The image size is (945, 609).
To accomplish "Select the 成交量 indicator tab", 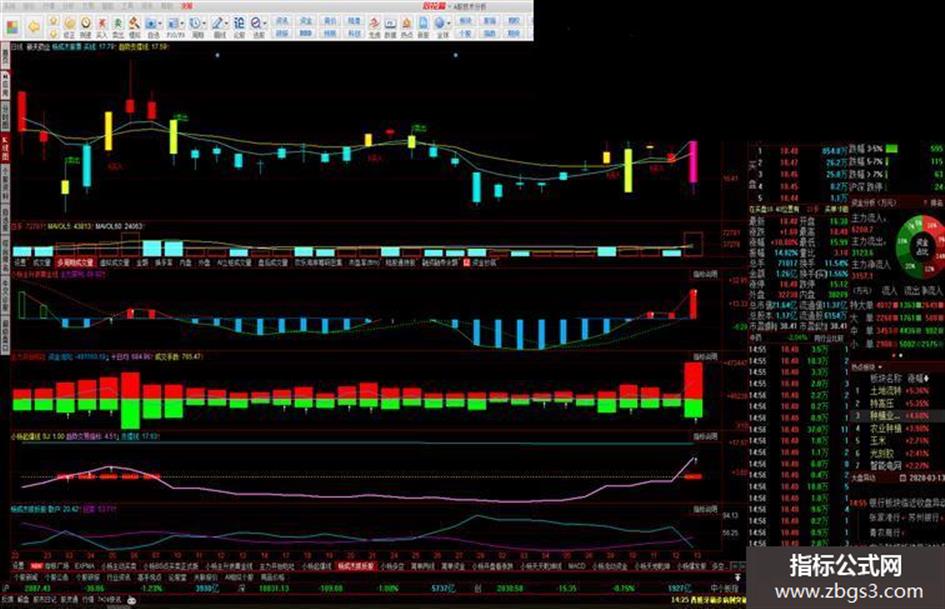I will (x=42, y=262).
